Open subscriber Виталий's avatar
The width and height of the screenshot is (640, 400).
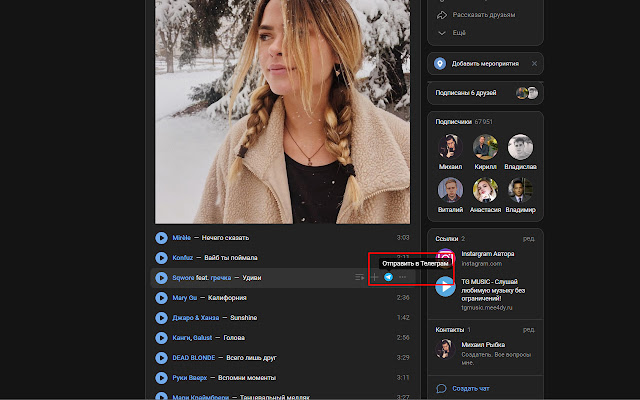tap(450, 189)
